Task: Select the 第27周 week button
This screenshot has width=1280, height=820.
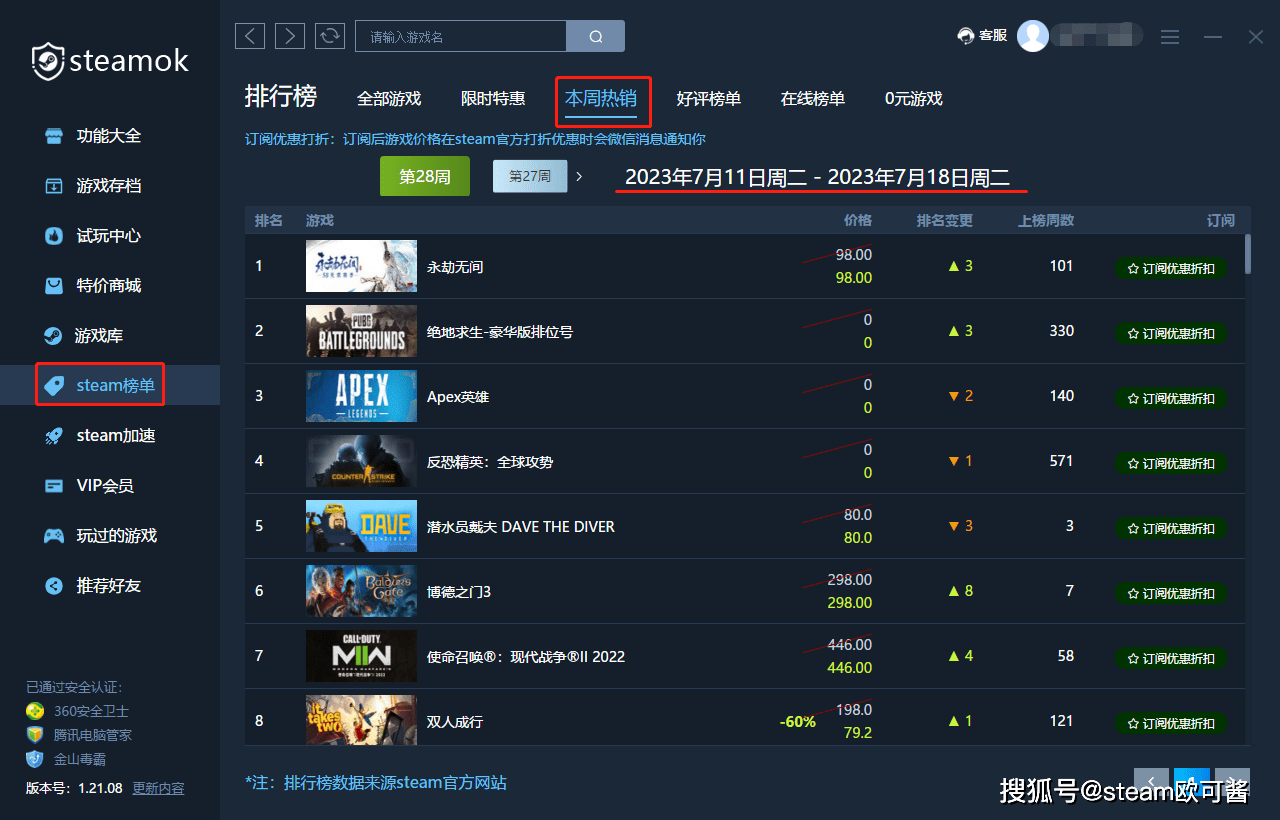Action: pos(530,176)
